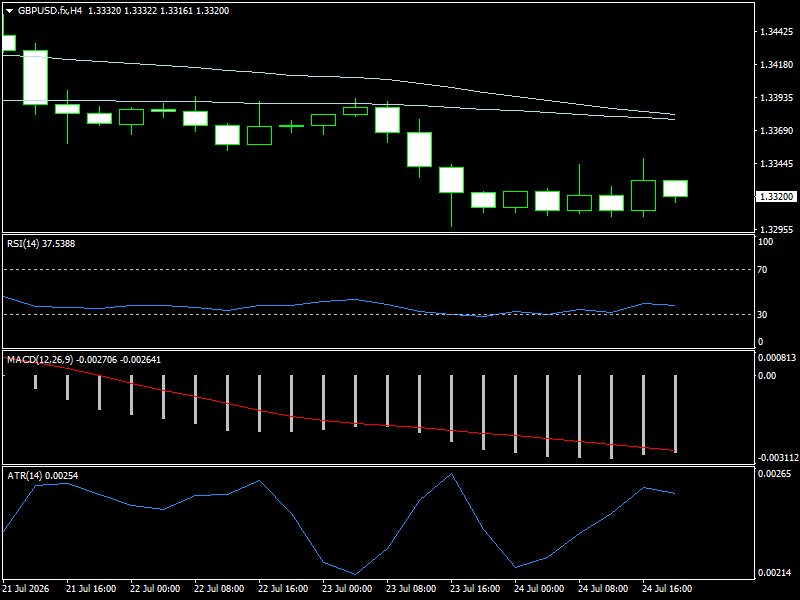Click the MACD -0.003112 scale value
The height and width of the screenshot is (600, 800).
[777, 458]
